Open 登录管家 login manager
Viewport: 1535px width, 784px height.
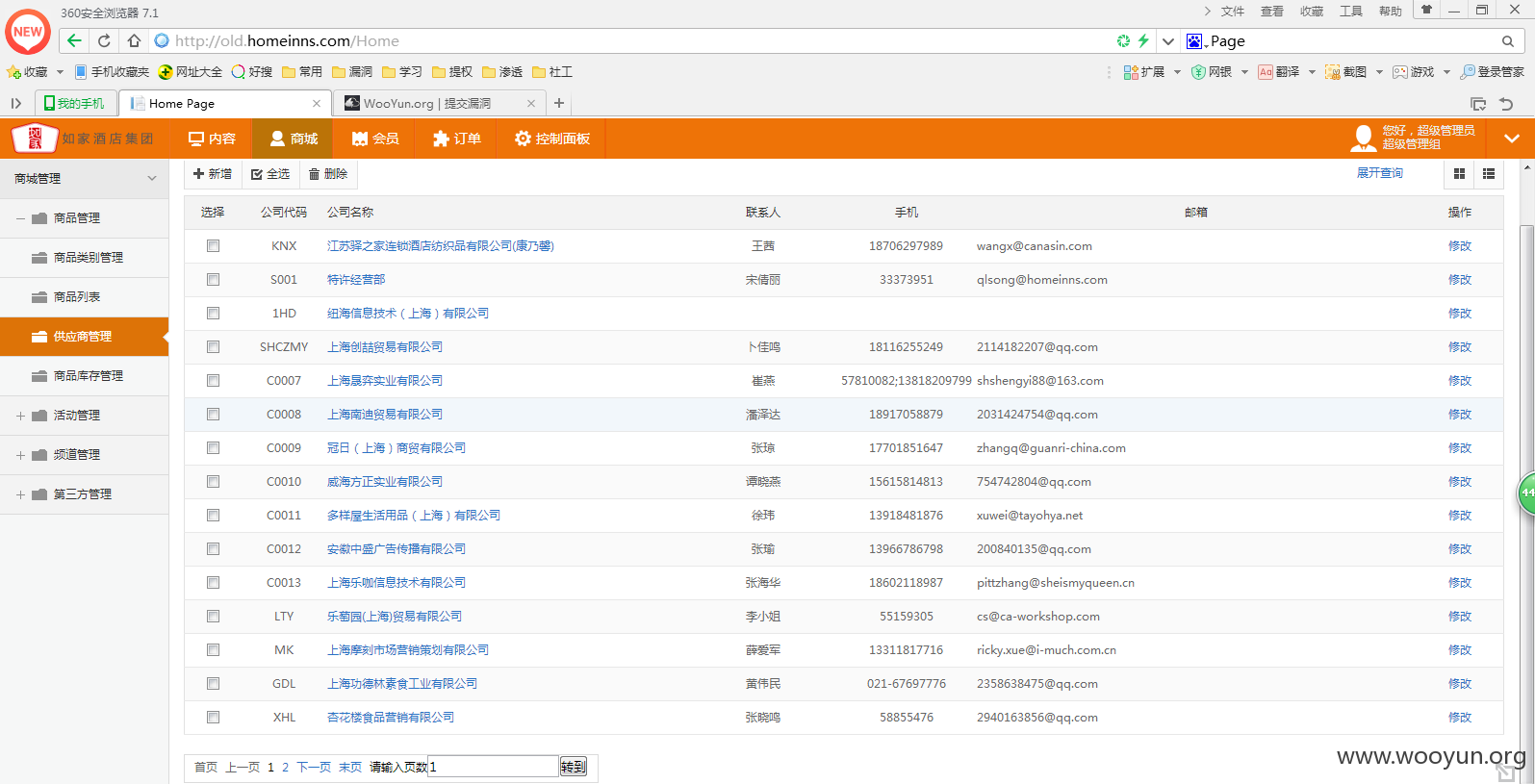[x=1493, y=72]
